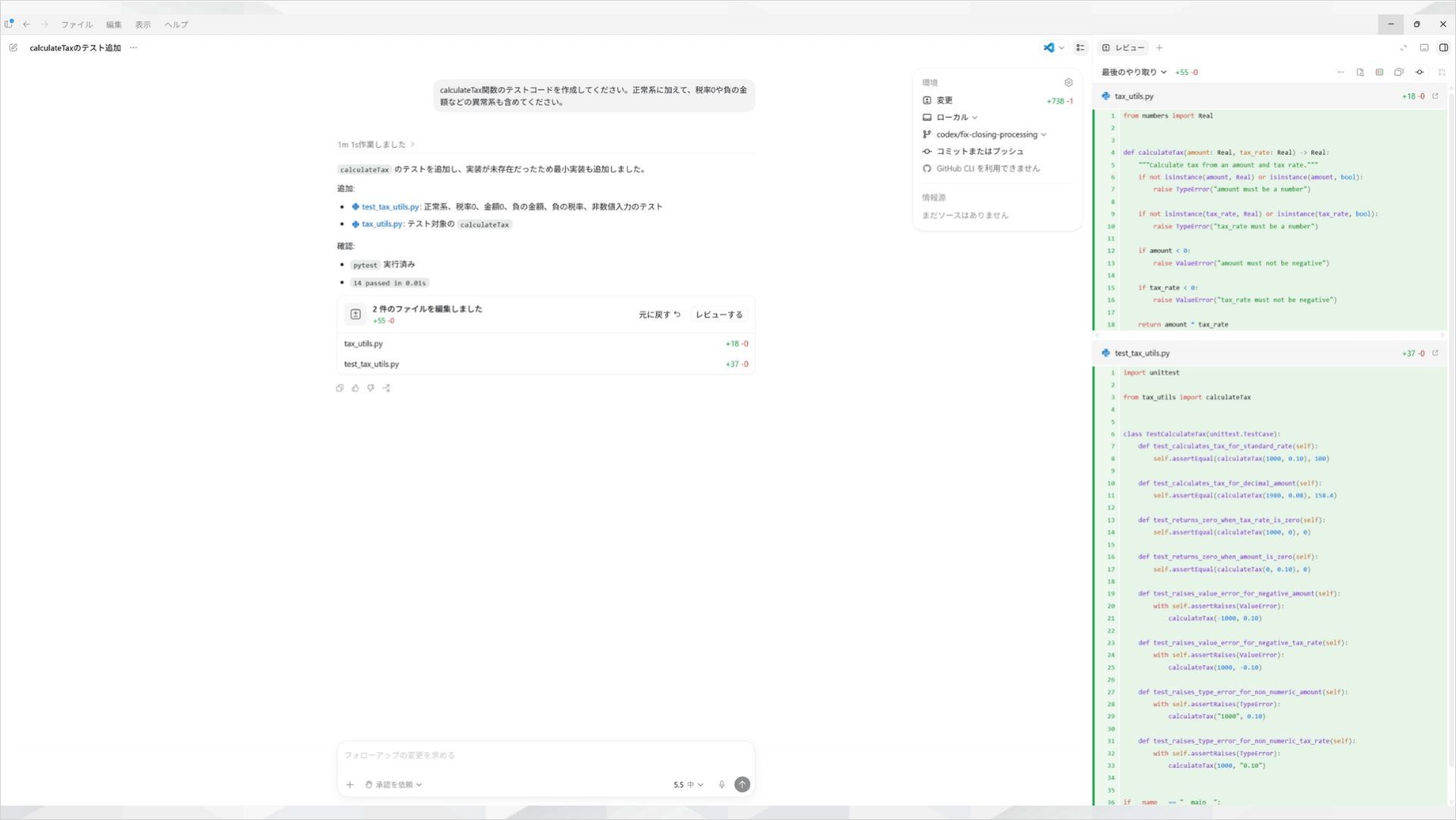
Task: Open more options in the review toolbar
Action: pos(1341,72)
